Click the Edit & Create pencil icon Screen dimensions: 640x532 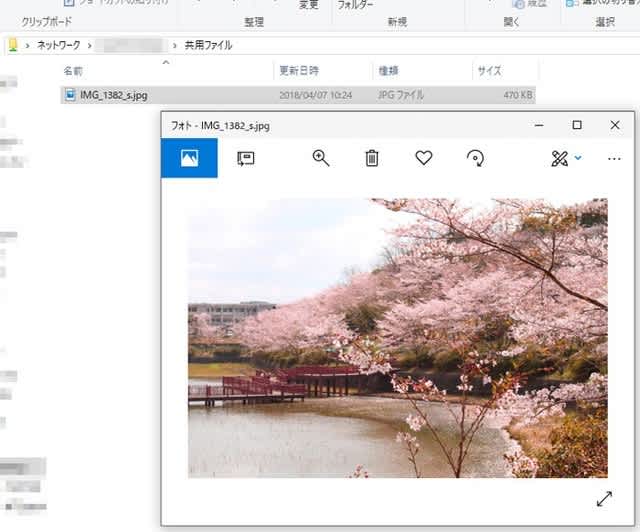[x=559, y=158]
